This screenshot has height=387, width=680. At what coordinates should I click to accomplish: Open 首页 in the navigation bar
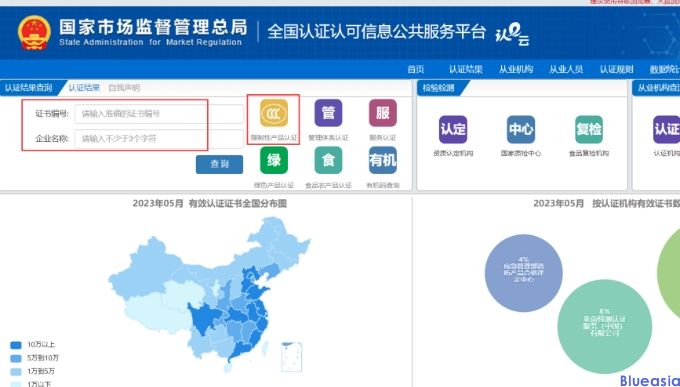pos(415,69)
